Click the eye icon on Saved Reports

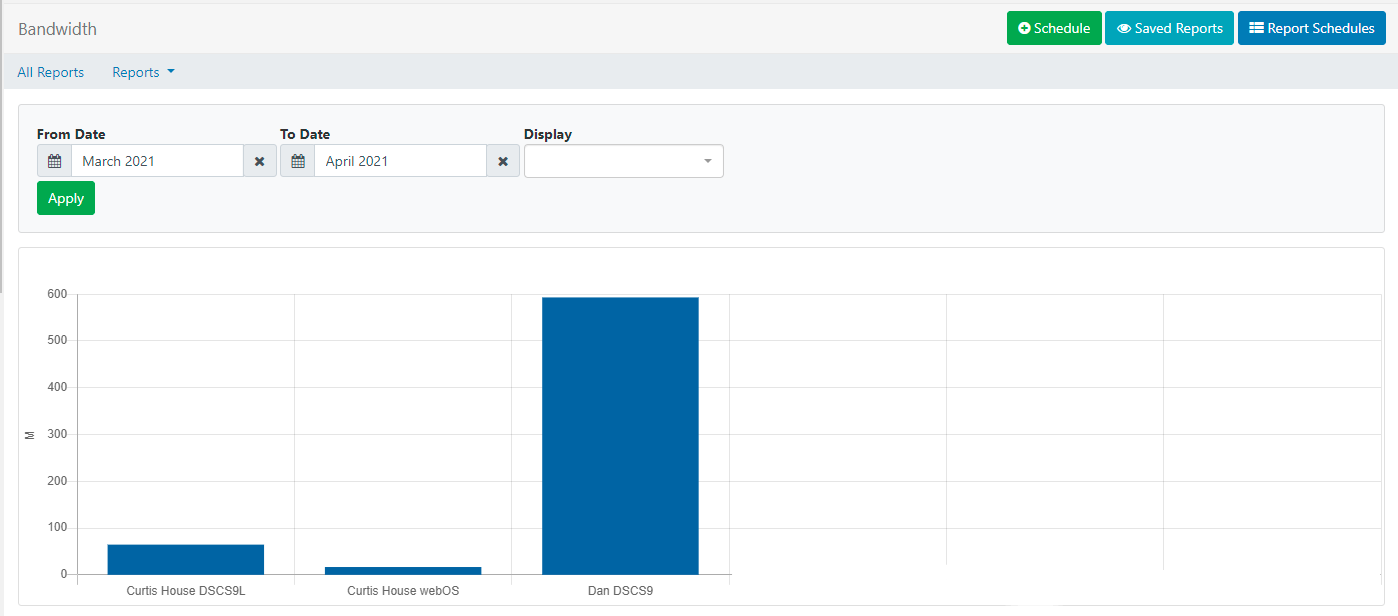pos(1124,28)
